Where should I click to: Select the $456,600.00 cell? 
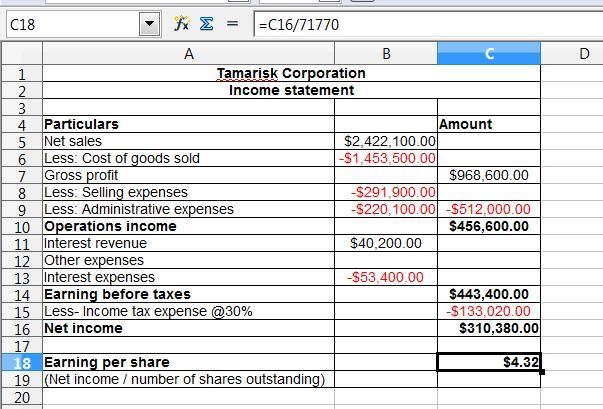pos(489,226)
